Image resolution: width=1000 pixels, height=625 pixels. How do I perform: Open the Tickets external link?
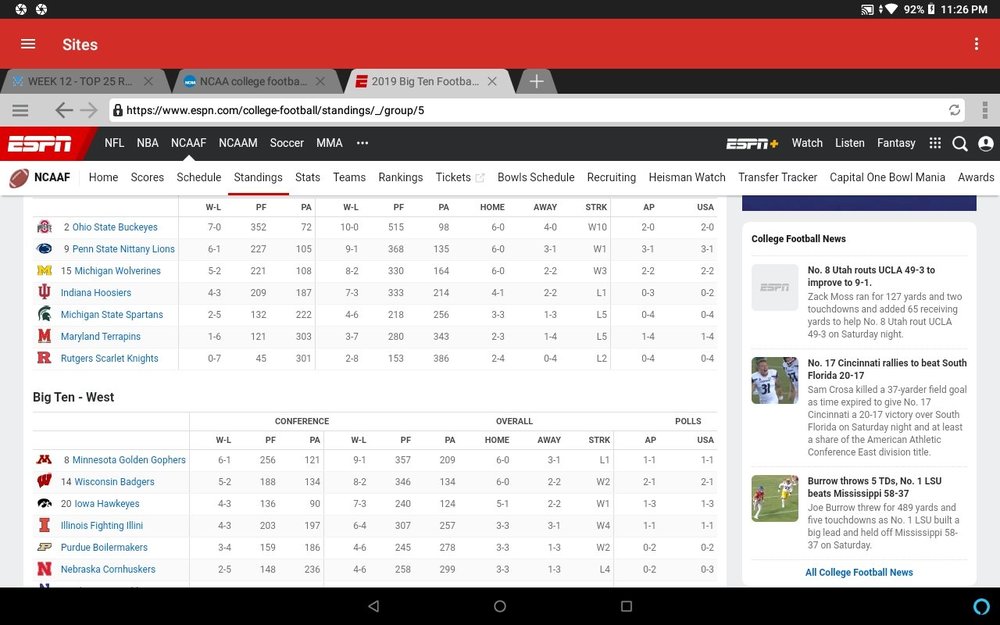tap(460, 177)
